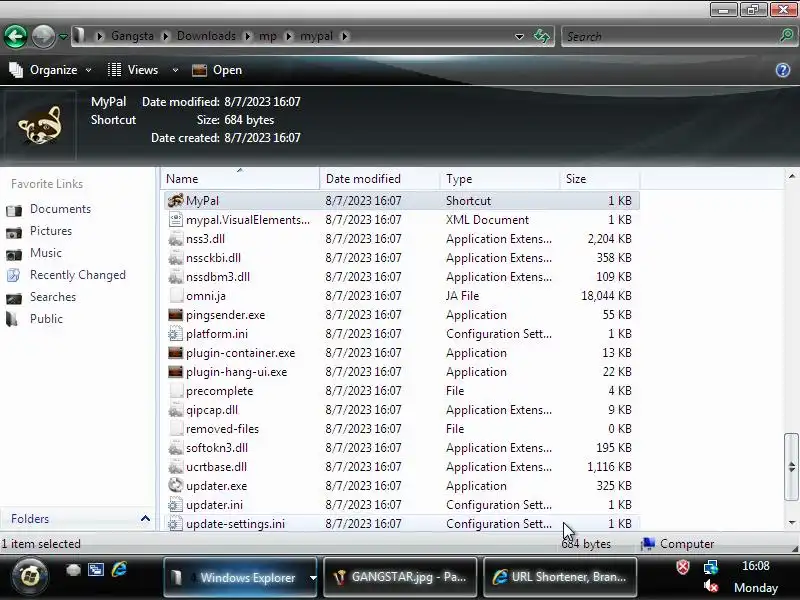This screenshot has width=800, height=600.
Task: Expand the Folders pane chevron
Action: (145, 518)
